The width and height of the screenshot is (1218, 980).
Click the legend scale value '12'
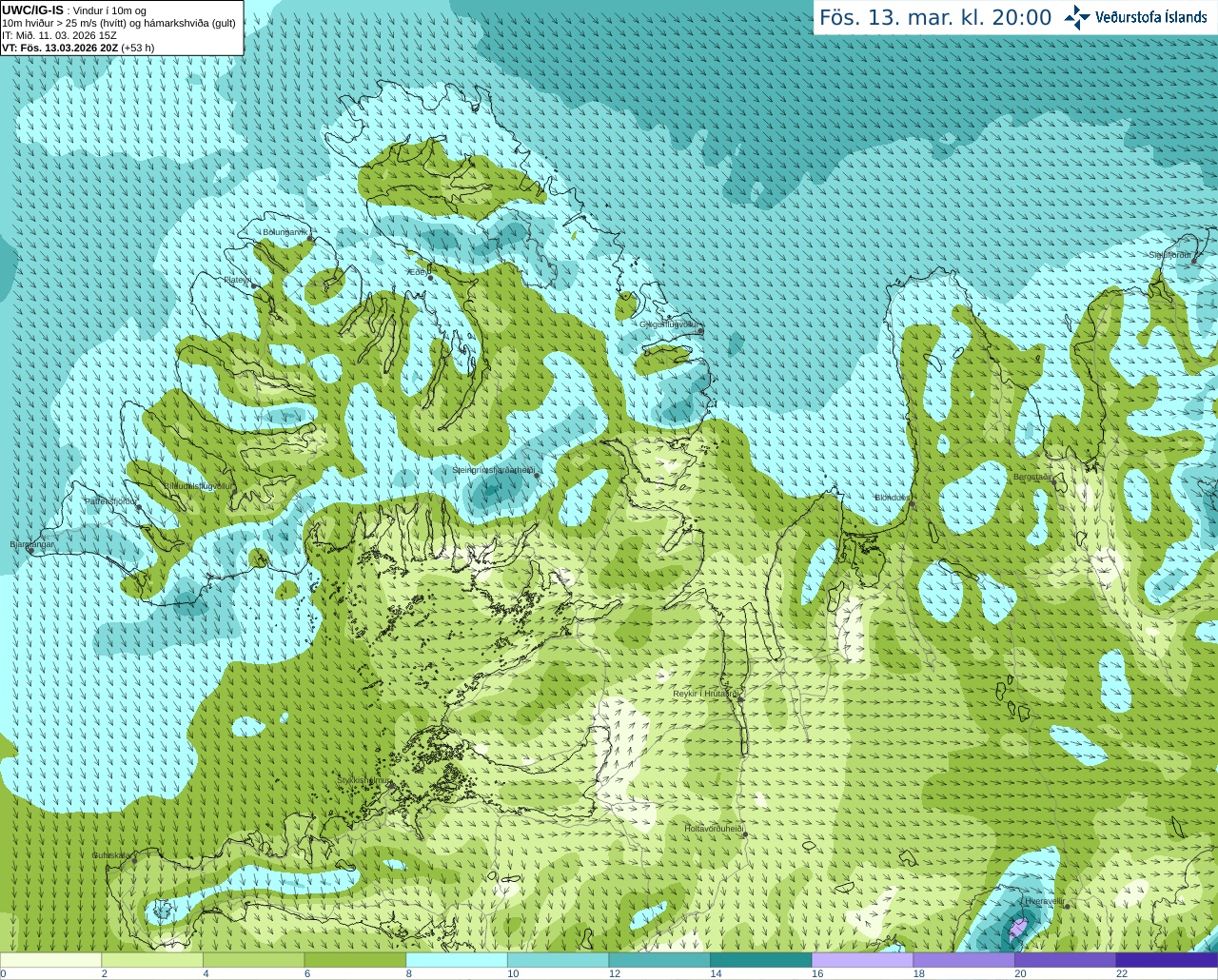615,973
